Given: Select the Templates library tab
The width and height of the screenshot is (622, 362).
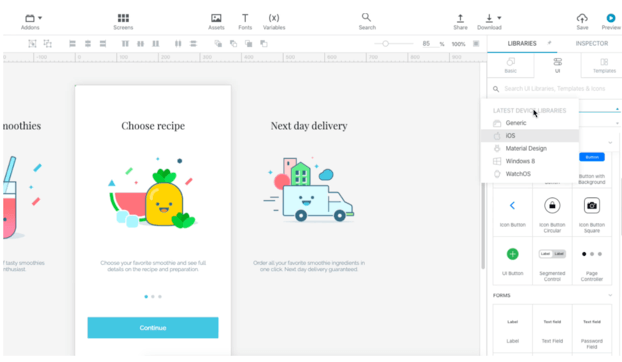Looking at the screenshot, I should point(604,65).
